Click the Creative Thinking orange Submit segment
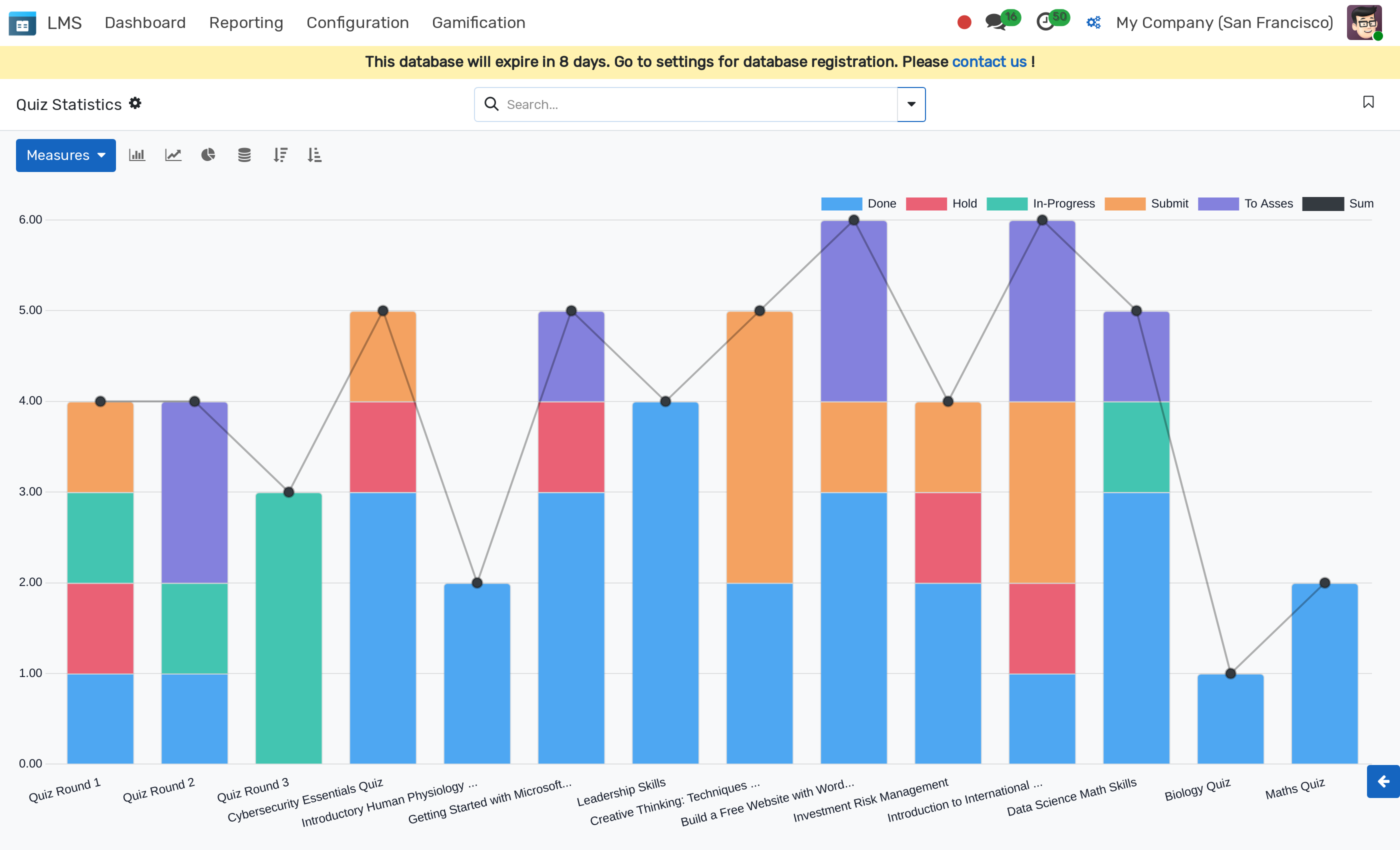Screen dimensions: 1400x850 coord(759,447)
